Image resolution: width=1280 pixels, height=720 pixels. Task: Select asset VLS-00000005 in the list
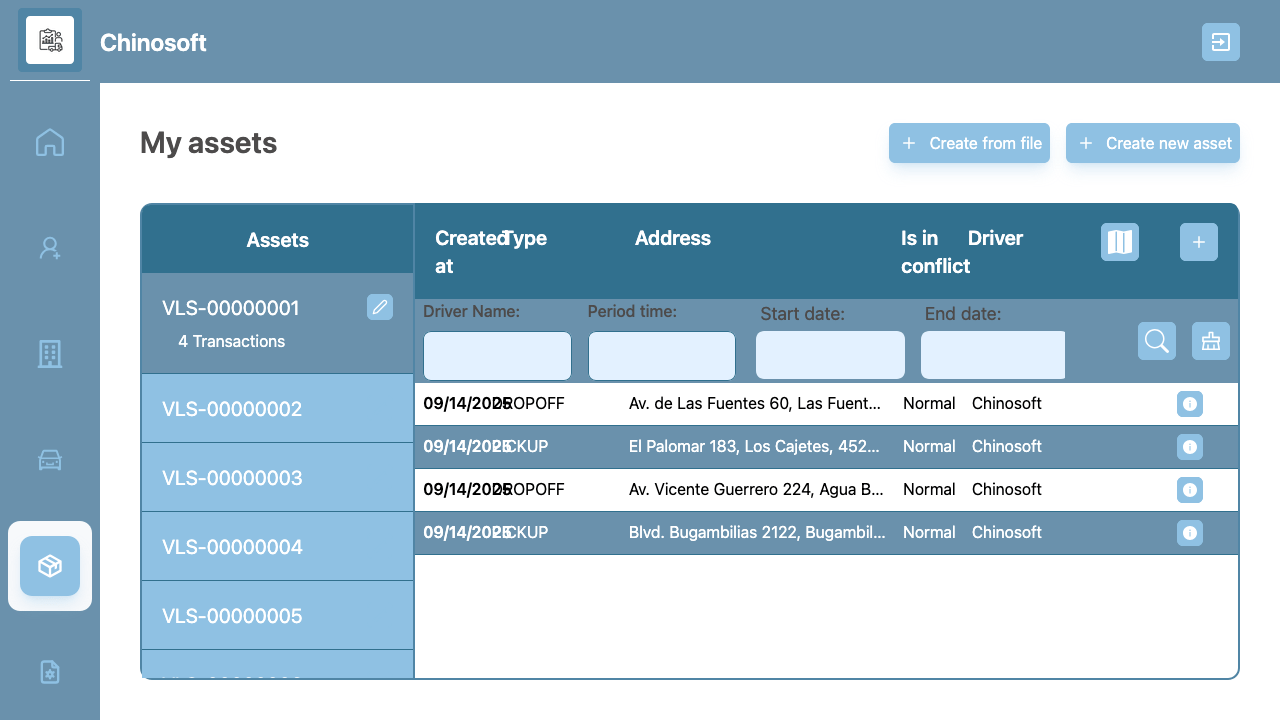click(x=232, y=616)
